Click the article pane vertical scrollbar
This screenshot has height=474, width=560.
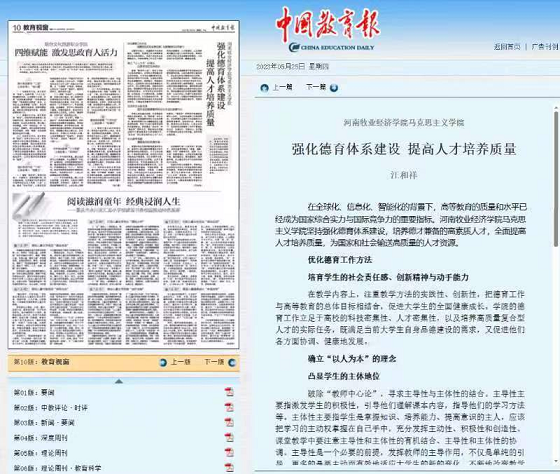[556, 179]
